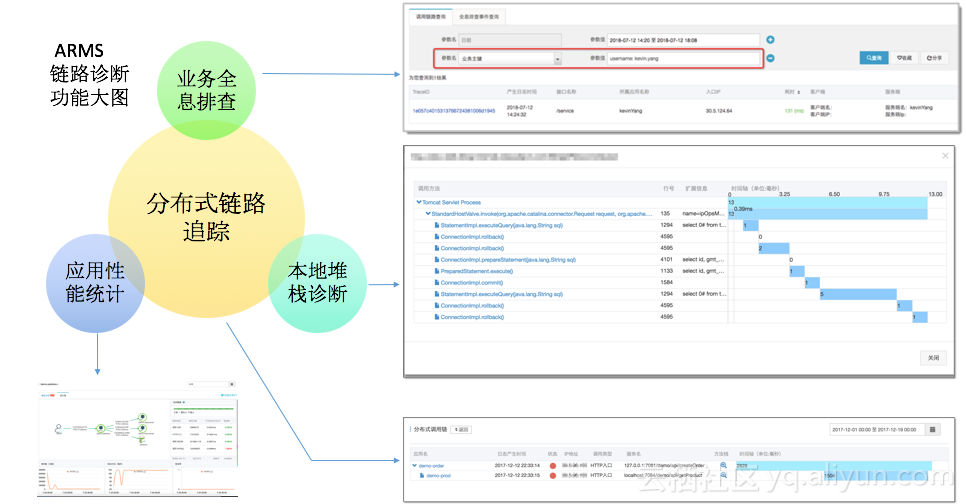Click the 2017-12-01 date range input
This screenshot has height=504, width=966.
point(877,429)
